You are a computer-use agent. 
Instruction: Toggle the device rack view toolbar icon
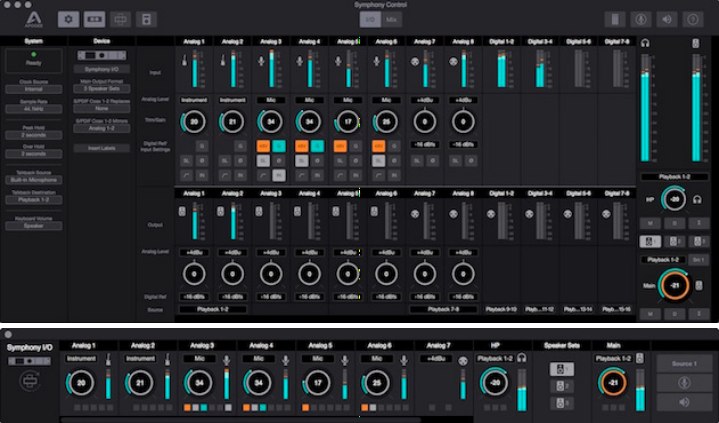coord(94,19)
